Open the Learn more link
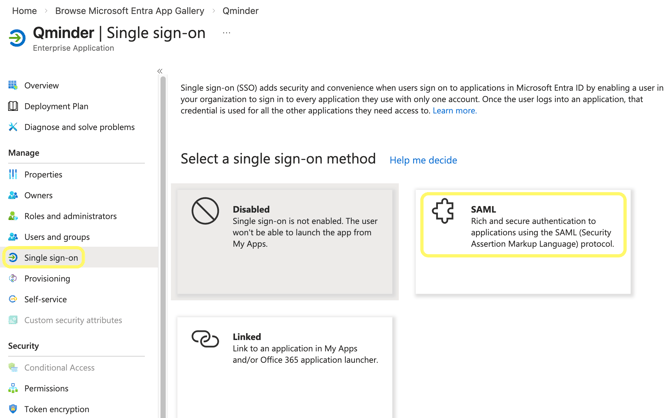670x418 pixels. point(454,111)
